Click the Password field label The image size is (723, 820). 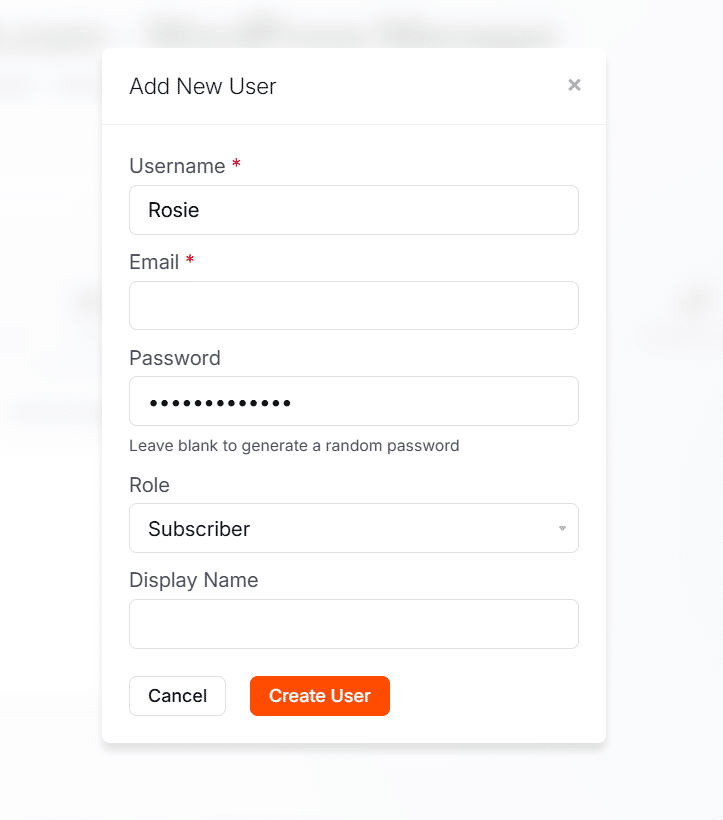174,357
